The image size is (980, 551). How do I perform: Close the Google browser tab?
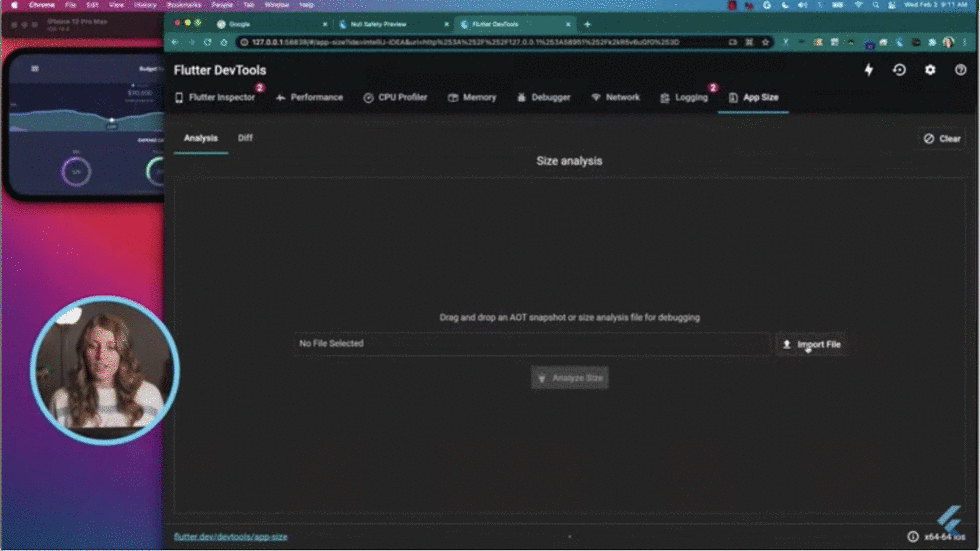pos(325,24)
